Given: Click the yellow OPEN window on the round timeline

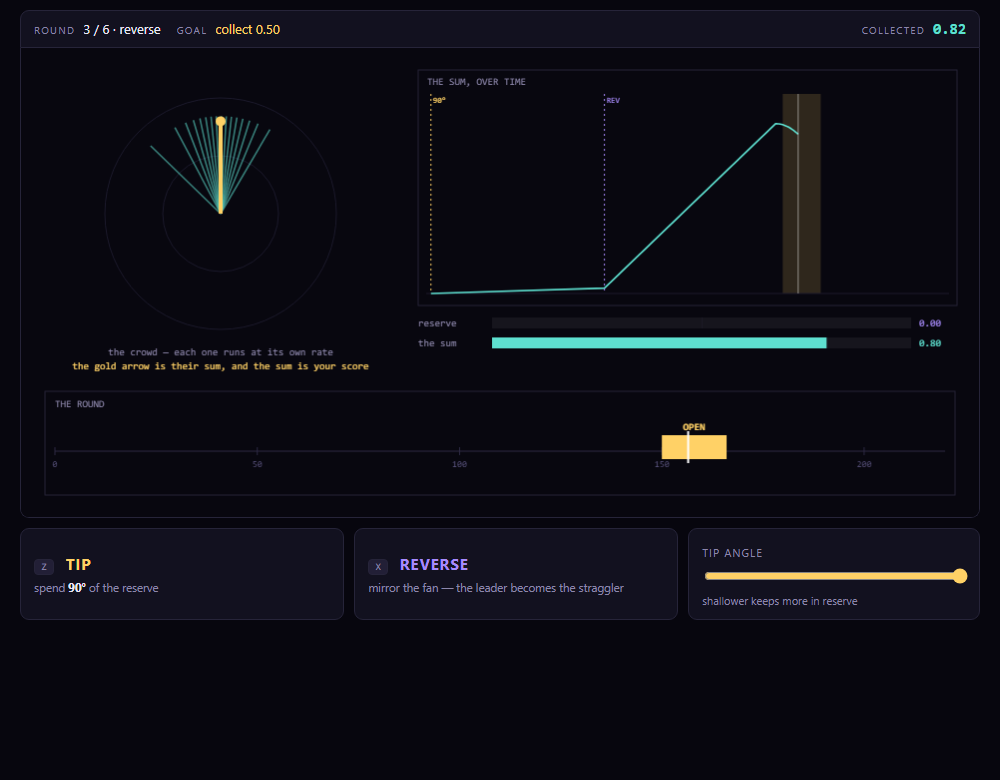Looking at the screenshot, I should click(694, 447).
